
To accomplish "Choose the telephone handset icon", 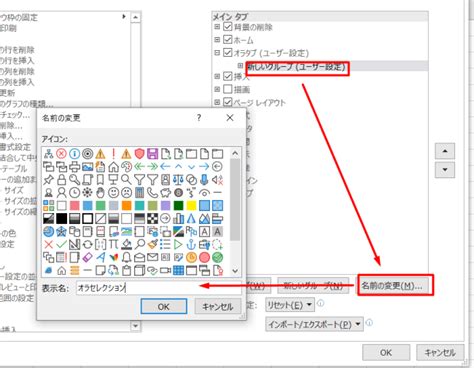I will (x=152, y=192).
